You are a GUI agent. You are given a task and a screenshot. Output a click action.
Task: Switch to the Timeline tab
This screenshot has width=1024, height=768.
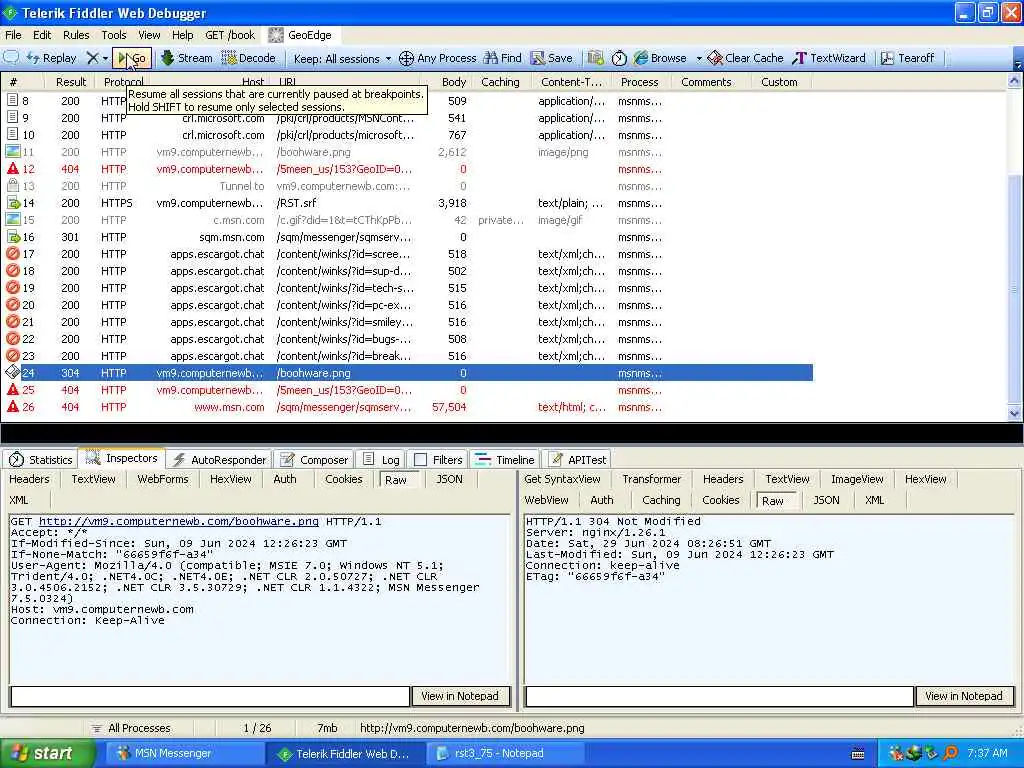coord(505,460)
